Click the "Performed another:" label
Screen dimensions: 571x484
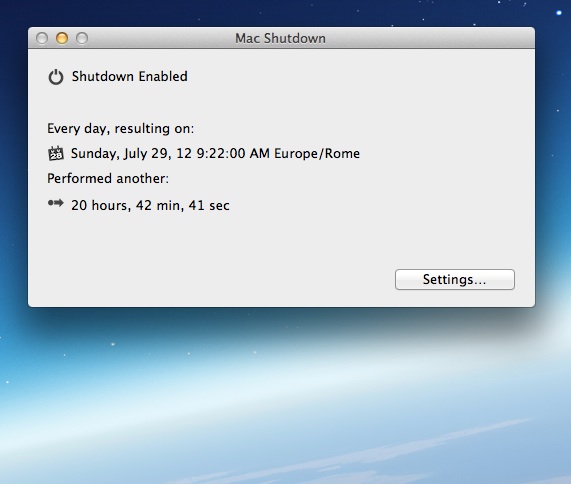point(108,178)
